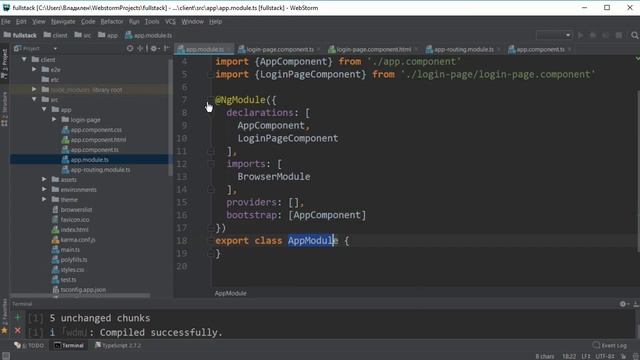
Task: Open Project panel settings gear
Action: point(154,48)
